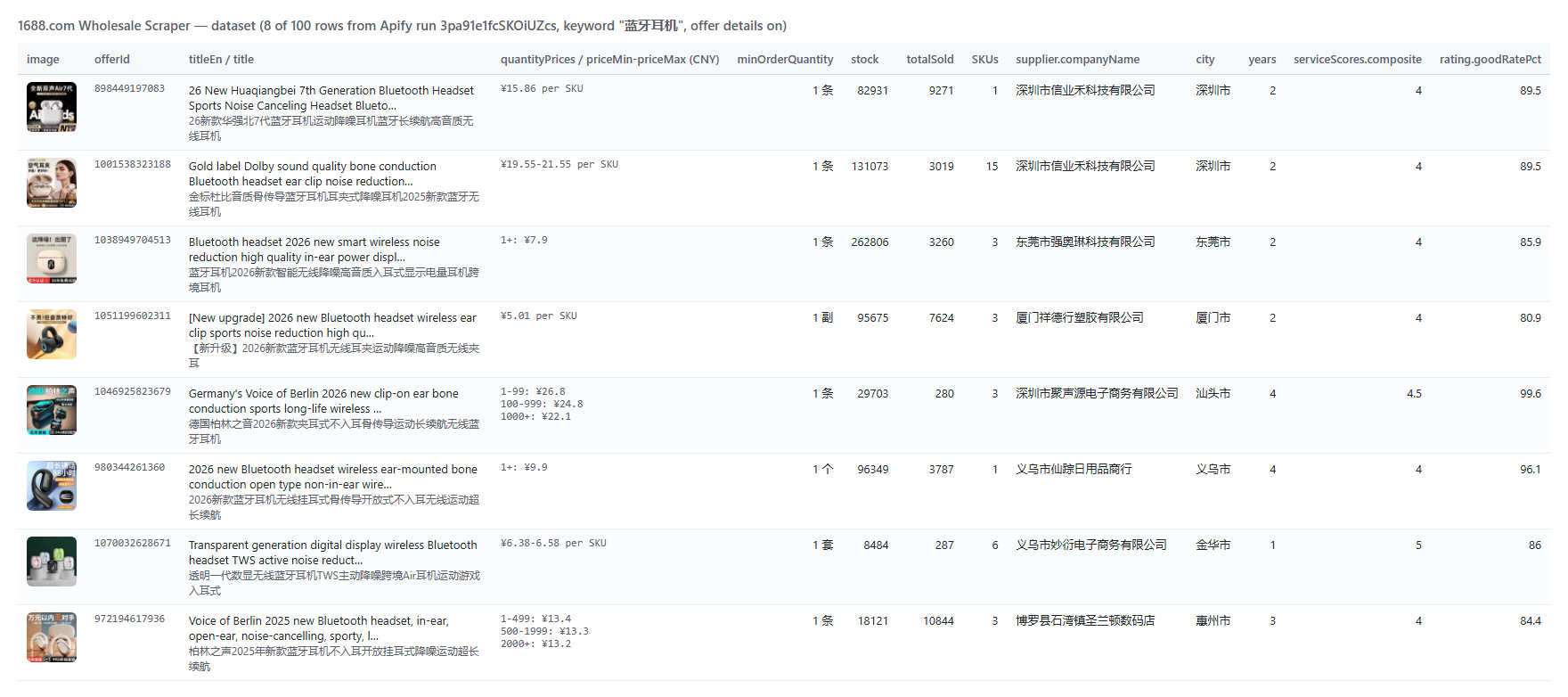Click the years column header

coord(1262,60)
